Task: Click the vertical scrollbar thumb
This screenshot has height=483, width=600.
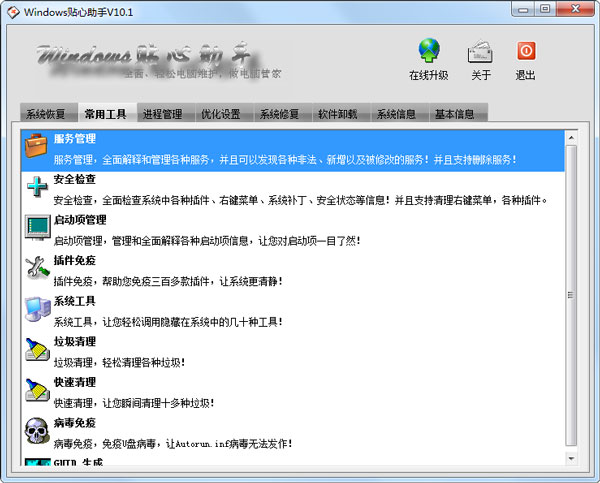Action: pyautogui.click(x=571, y=295)
